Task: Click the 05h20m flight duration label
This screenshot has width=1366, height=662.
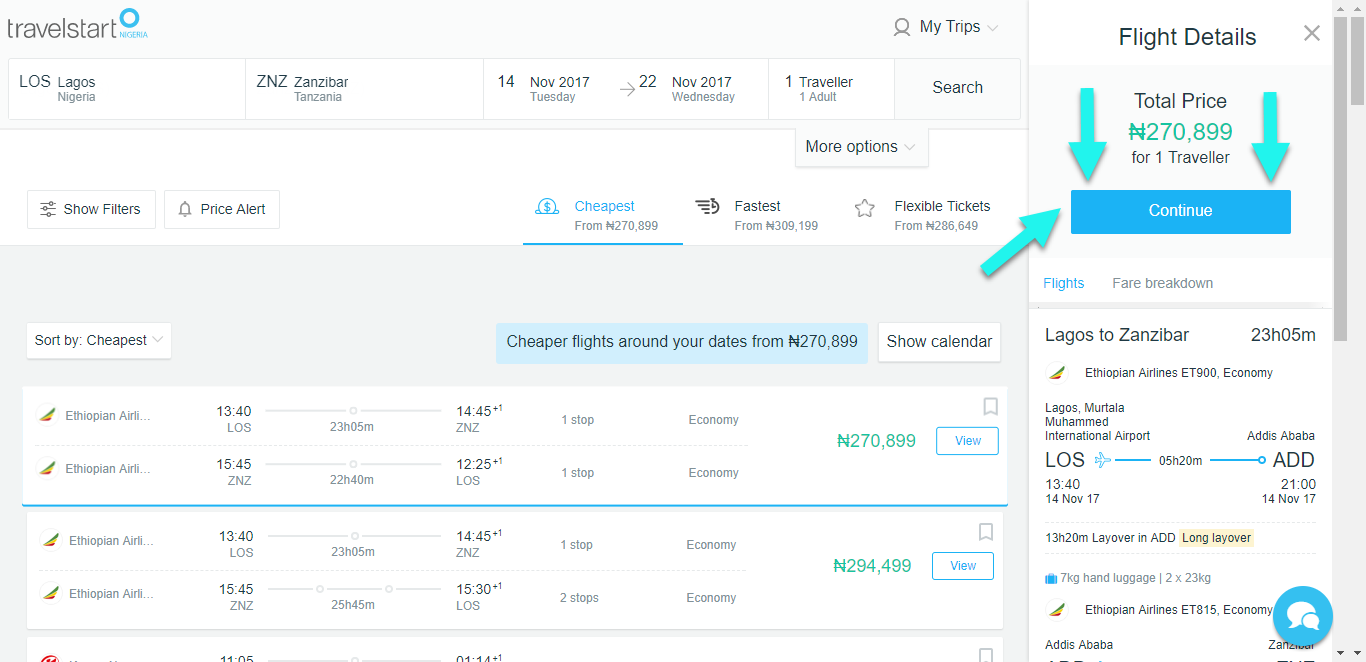Action: pyautogui.click(x=1180, y=461)
